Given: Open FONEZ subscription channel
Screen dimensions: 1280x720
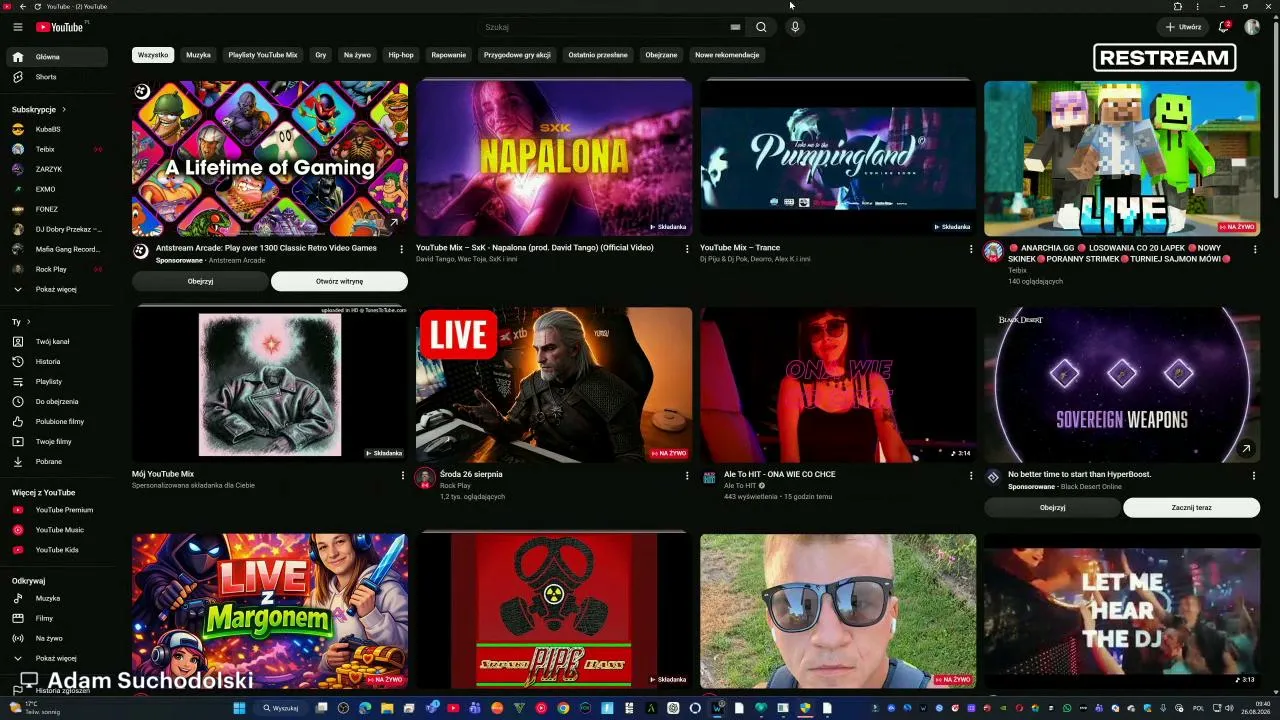Looking at the screenshot, I should coord(58,209).
